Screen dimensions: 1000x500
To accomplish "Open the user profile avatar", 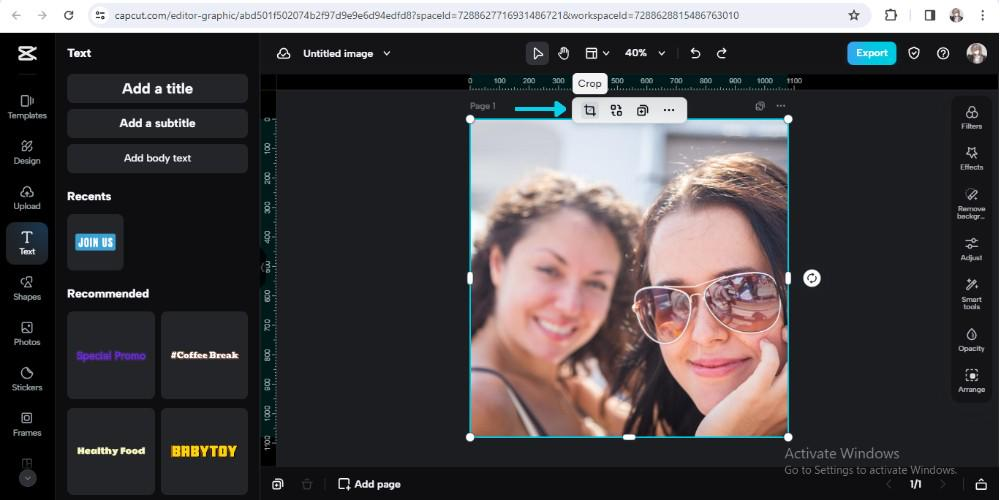I will [976, 54].
